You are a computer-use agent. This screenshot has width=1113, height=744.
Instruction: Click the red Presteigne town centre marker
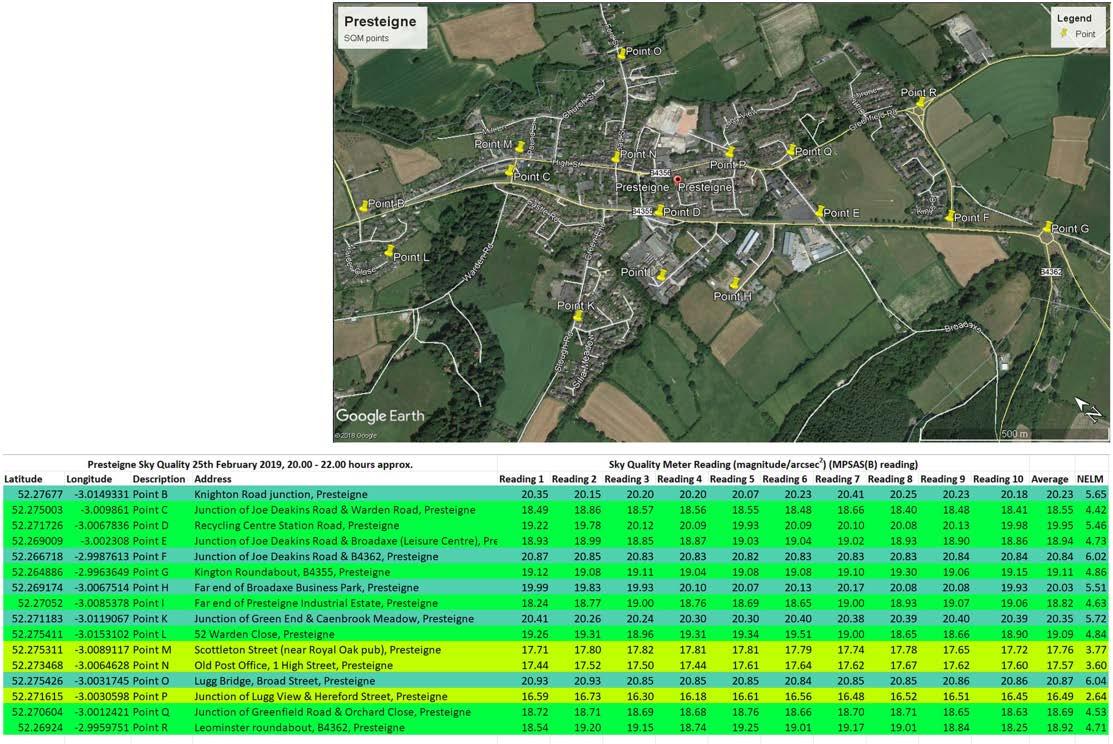point(677,180)
